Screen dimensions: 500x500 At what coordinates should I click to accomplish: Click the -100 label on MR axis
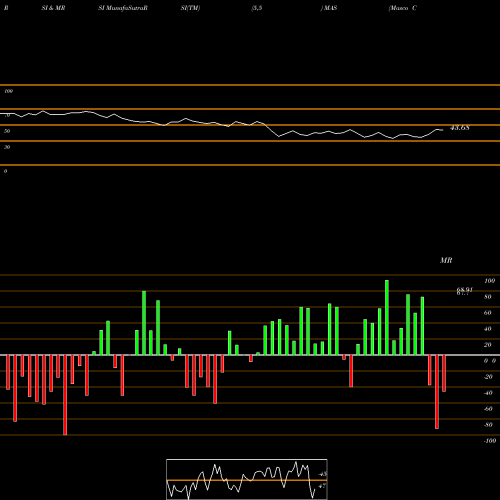[490, 441]
